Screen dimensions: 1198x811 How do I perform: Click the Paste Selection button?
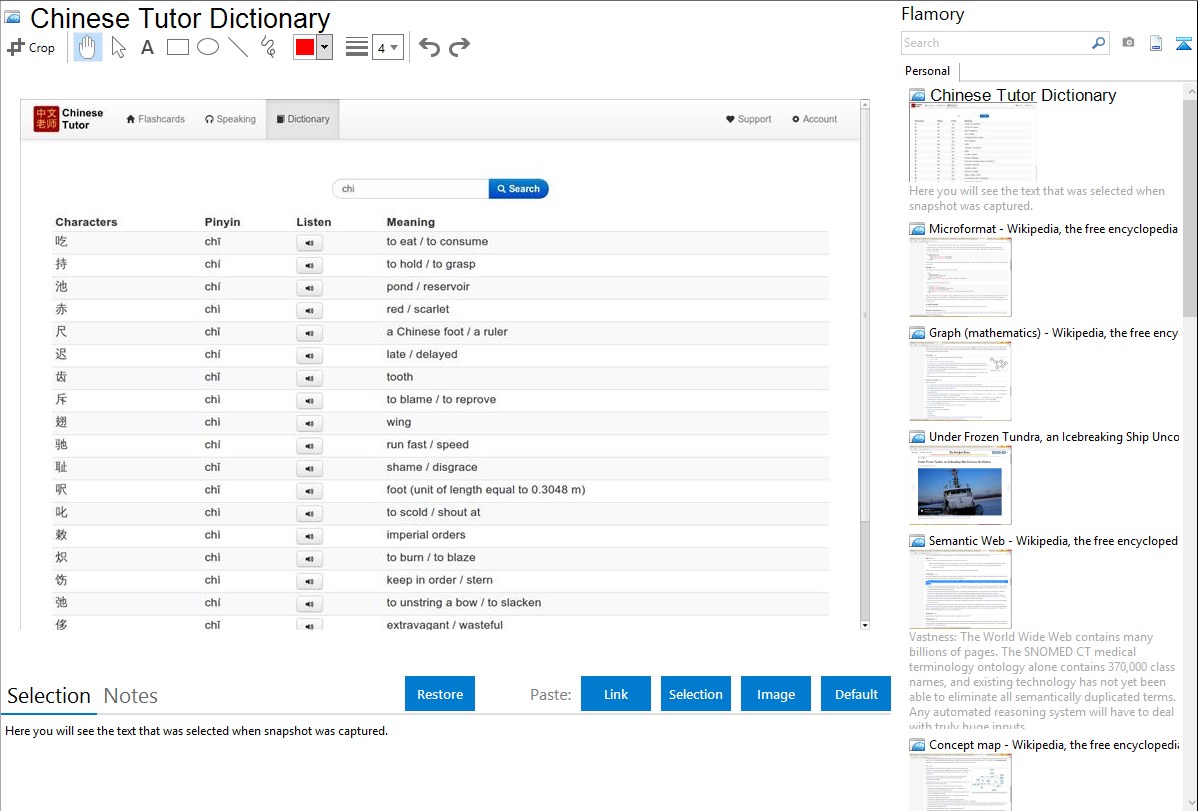[x=695, y=694]
